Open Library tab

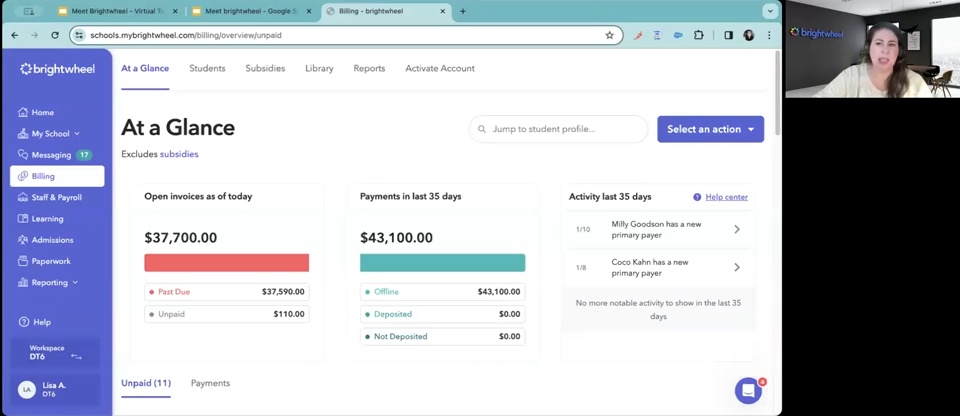pyautogui.click(x=319, y=69)
